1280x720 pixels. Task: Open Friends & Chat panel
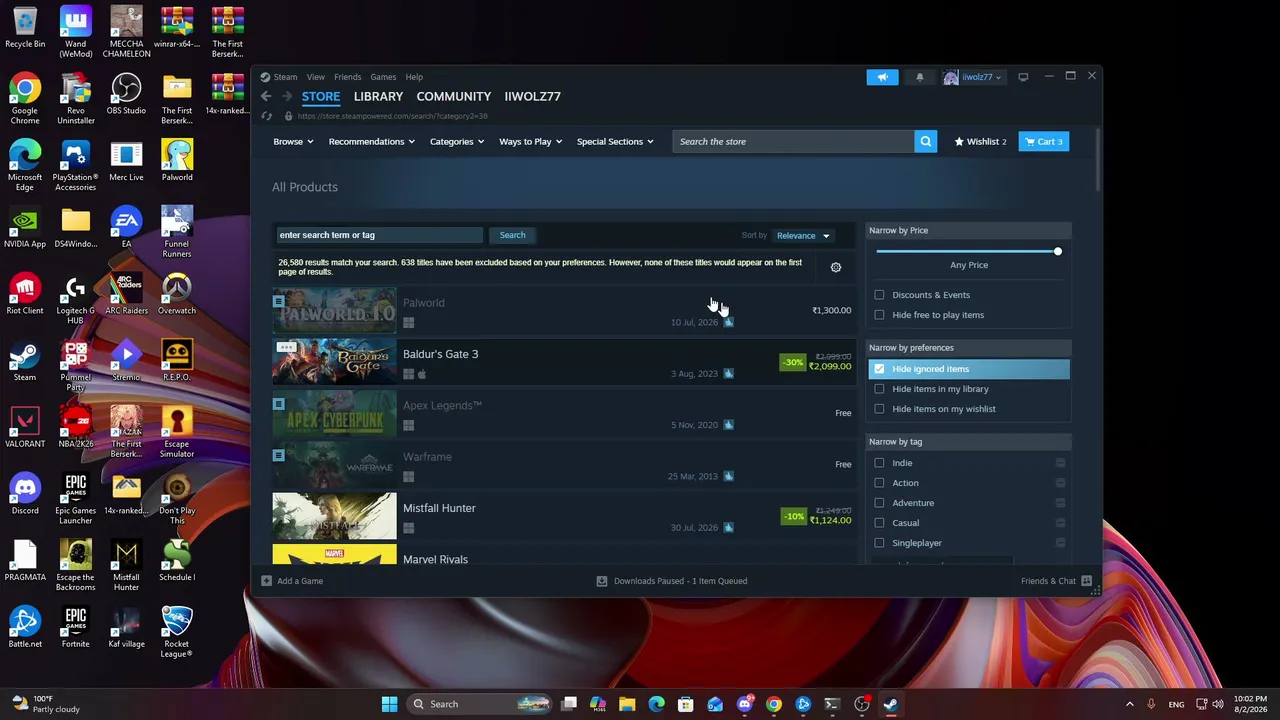[1056, 581]
